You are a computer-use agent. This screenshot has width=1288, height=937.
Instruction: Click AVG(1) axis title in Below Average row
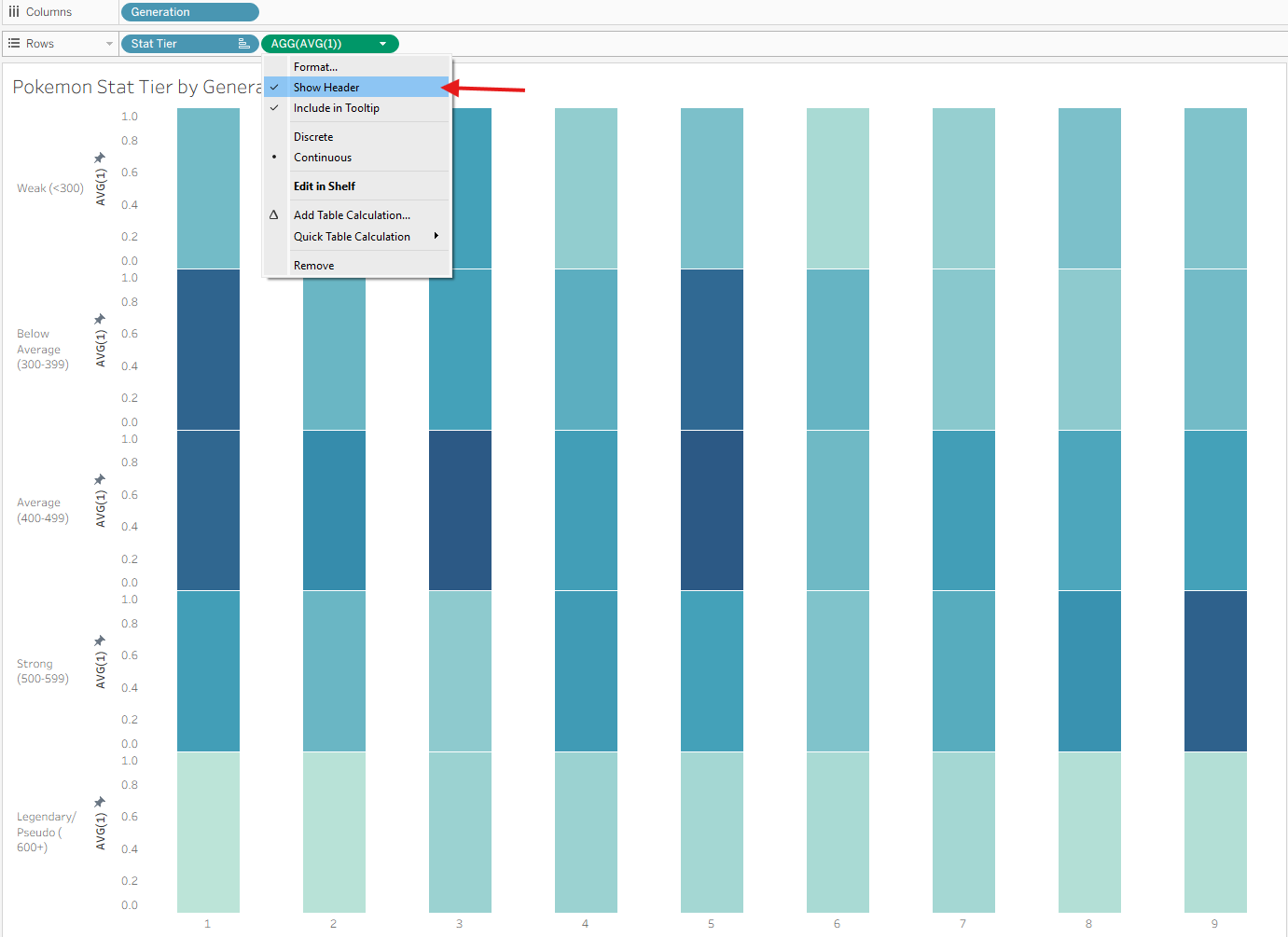tap(101, 349)
